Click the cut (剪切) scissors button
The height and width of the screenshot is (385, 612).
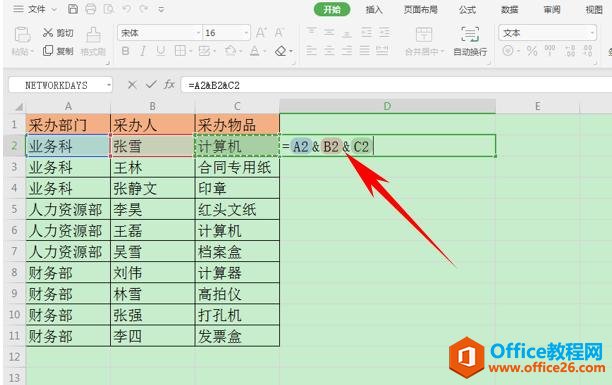pyautogui.click(x=58, y=33)
